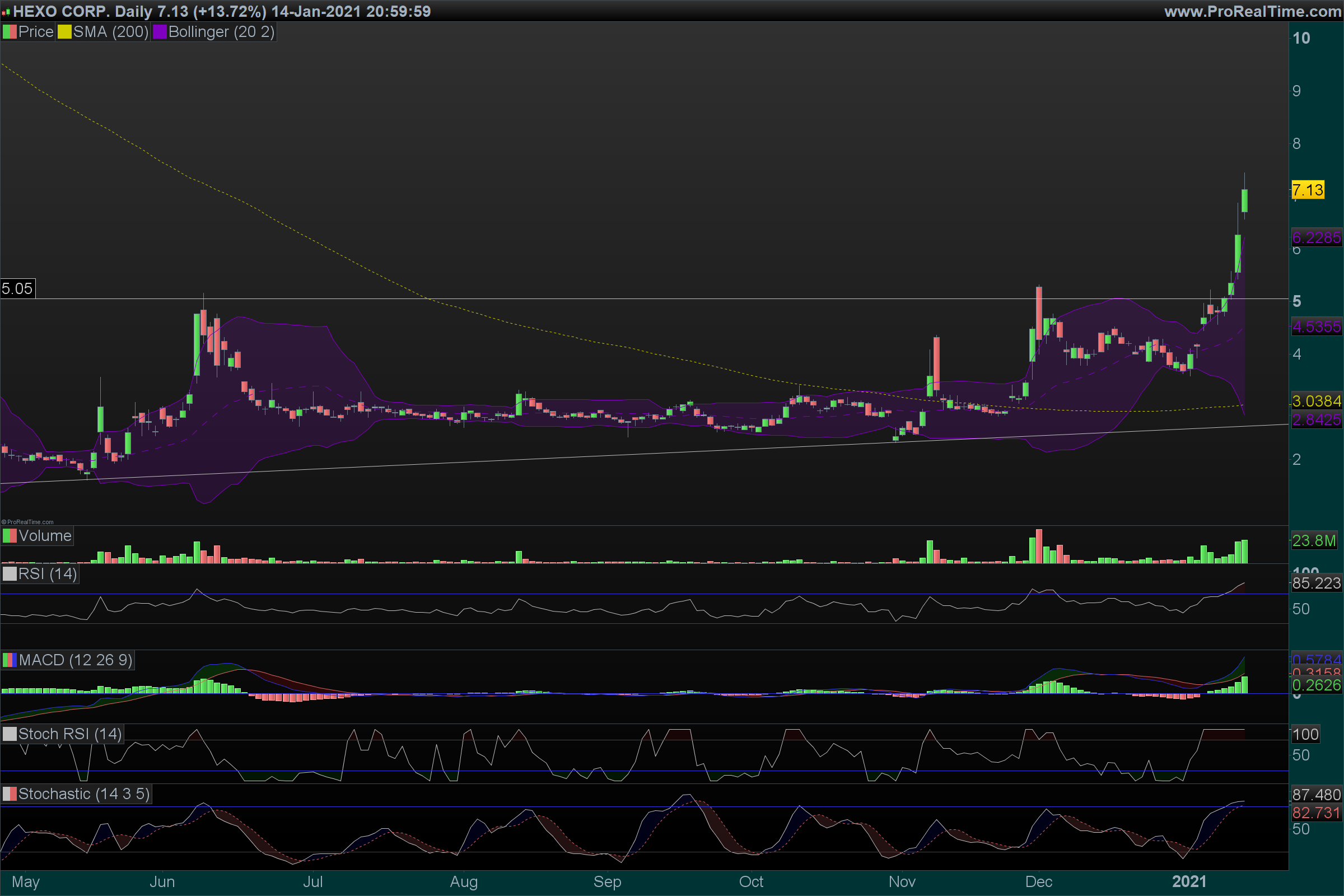Open the Bollinger (20 2) indicator label
Screen dimensions: 1344x896
click(221, 32)
